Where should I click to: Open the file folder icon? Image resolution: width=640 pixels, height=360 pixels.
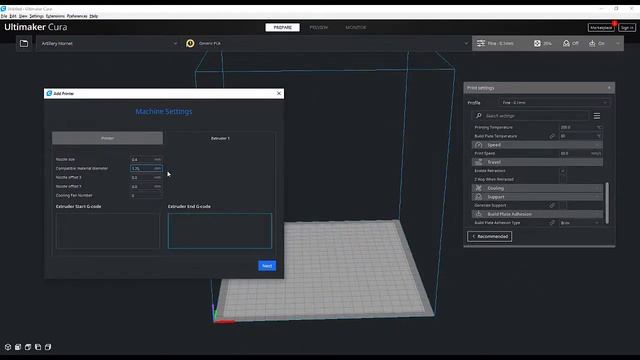[24, 43]
